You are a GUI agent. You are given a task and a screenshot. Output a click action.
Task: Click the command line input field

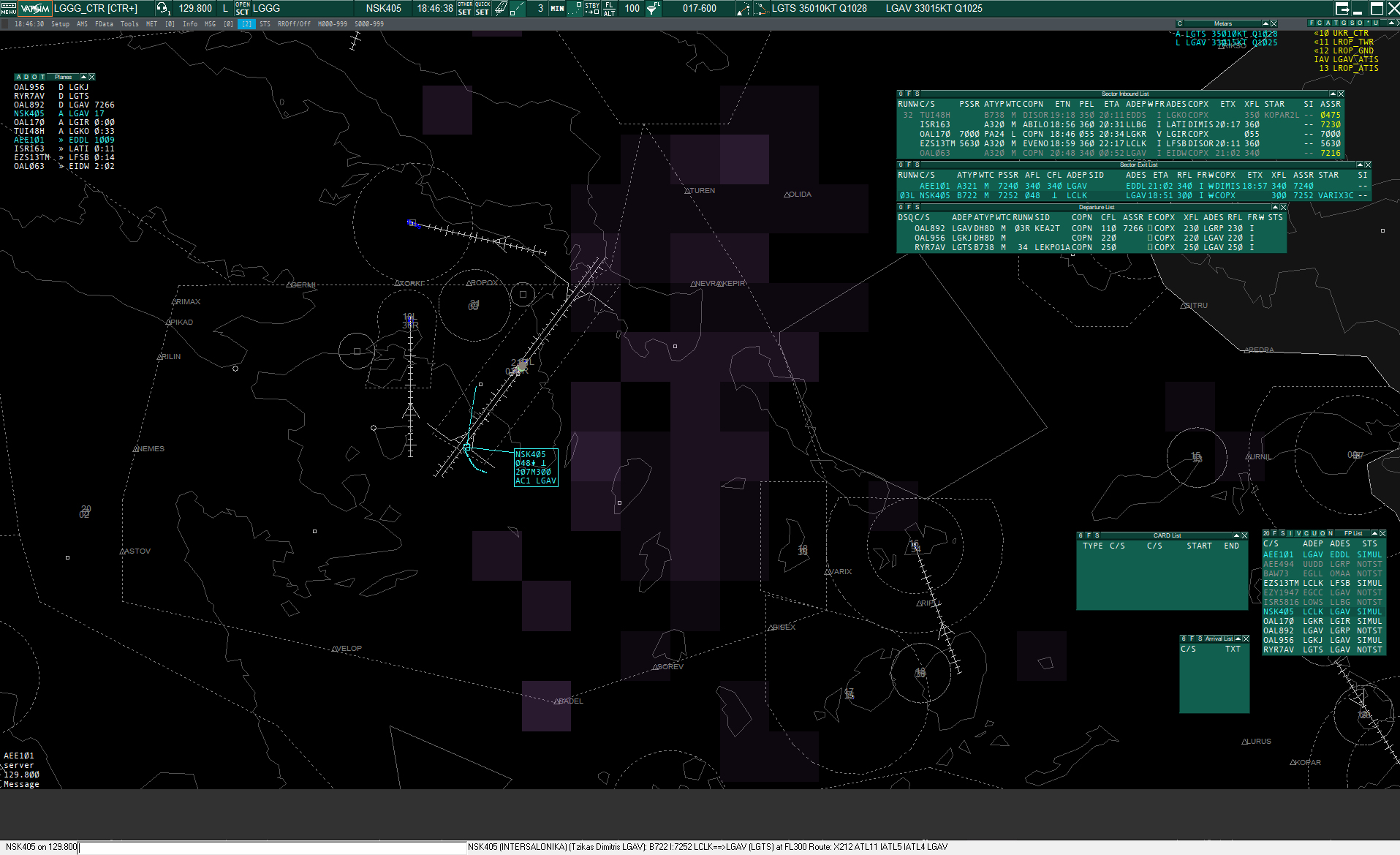270,847
